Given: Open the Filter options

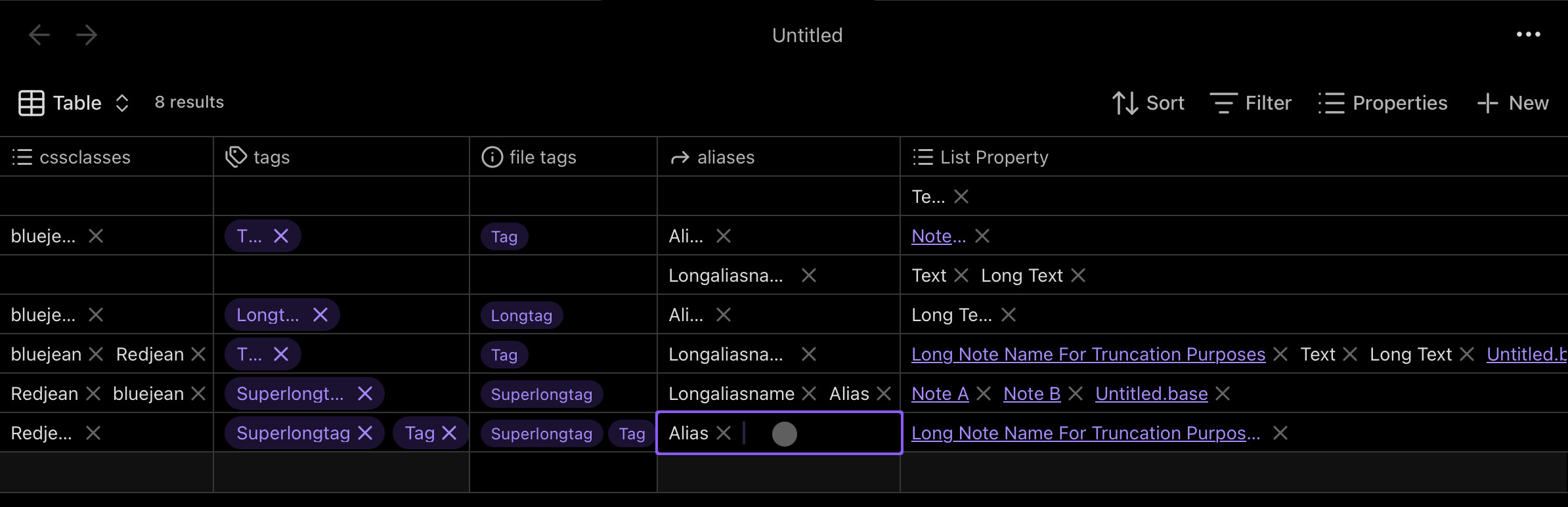Looking at the screenshot, I should click(1251, 103).
